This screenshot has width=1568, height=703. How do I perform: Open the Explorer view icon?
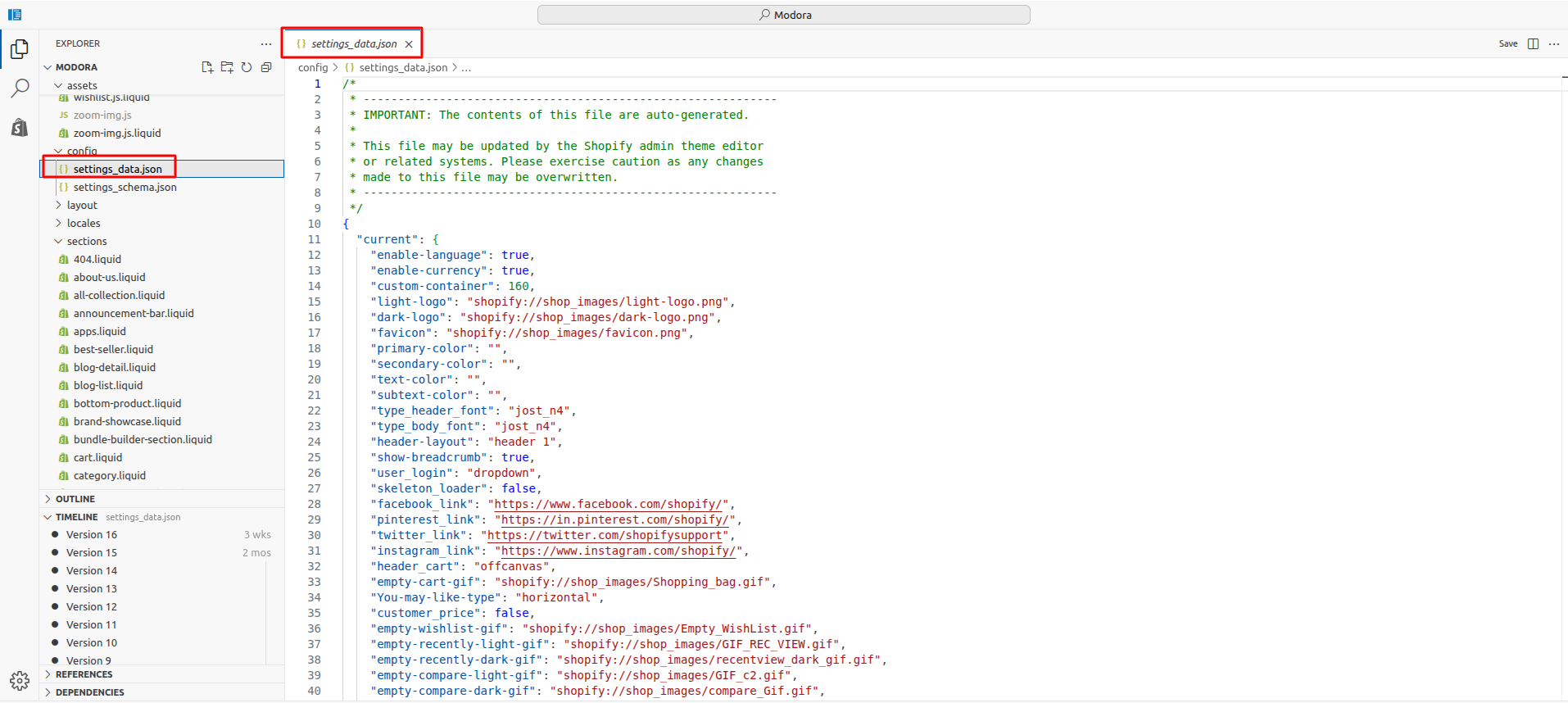coord(20,49)
